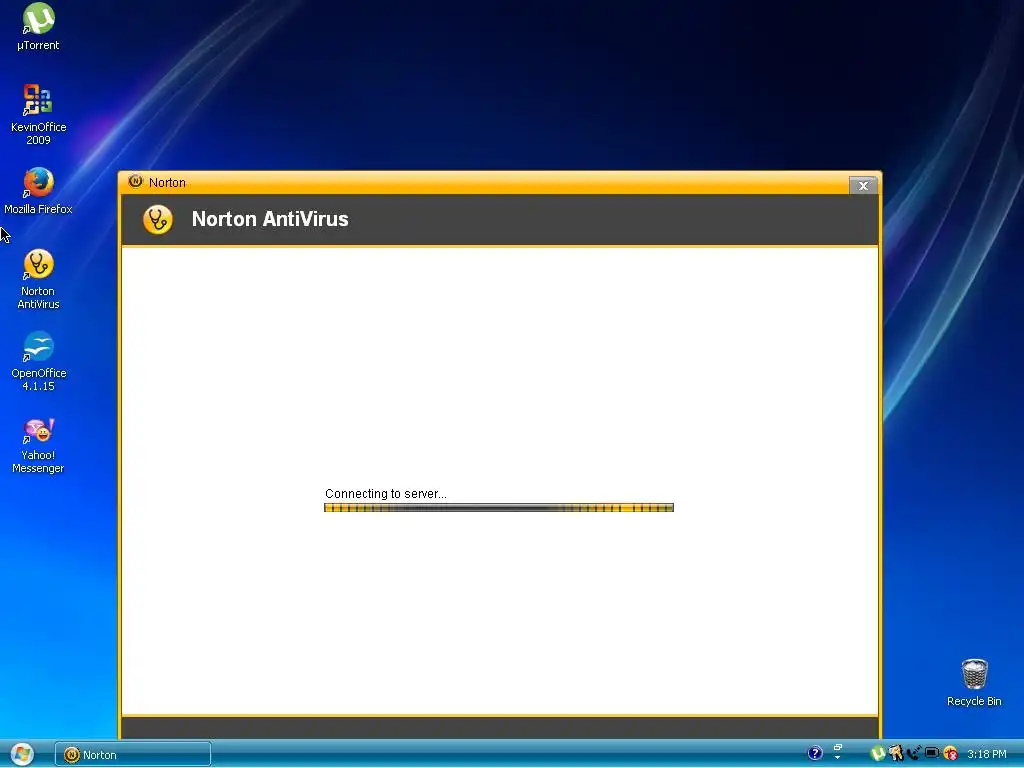
Task: Select the Norton AntiVirus desktop shortcut
Action: point(38,279)
